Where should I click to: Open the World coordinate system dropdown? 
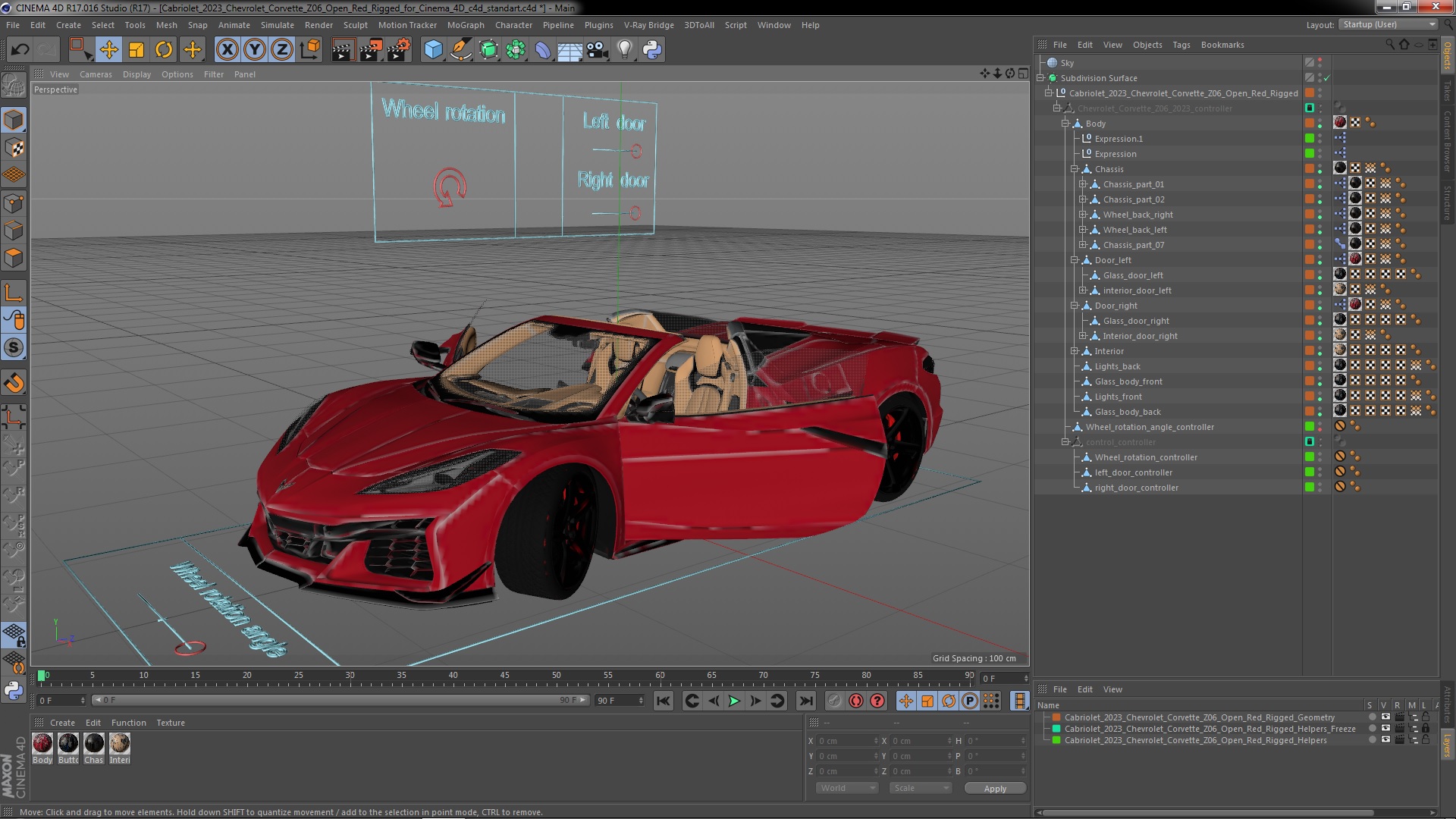pos(847,788)
